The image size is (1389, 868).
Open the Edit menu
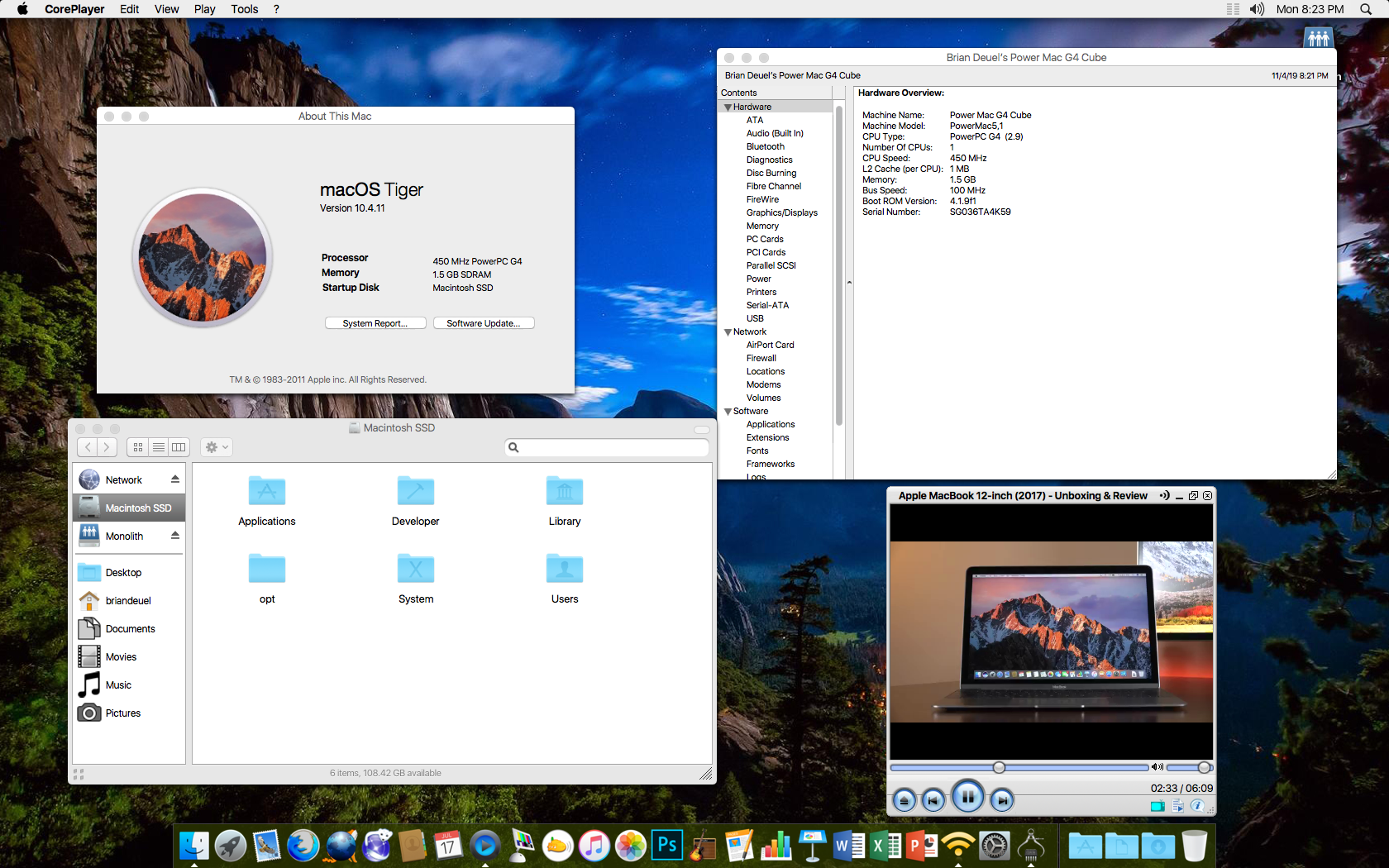pos(129,9)
